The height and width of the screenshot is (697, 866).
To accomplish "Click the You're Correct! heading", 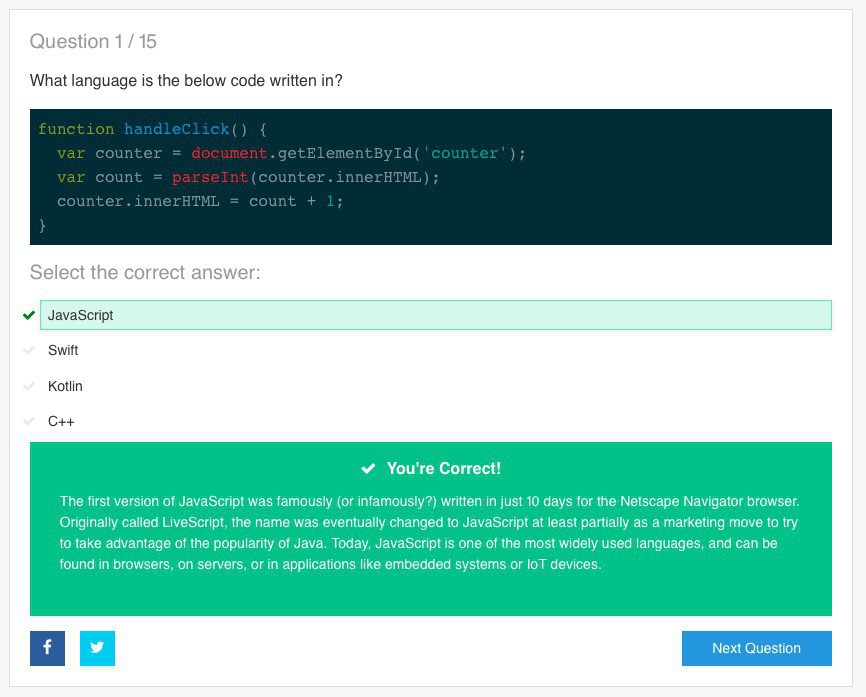I will [443, 468].
